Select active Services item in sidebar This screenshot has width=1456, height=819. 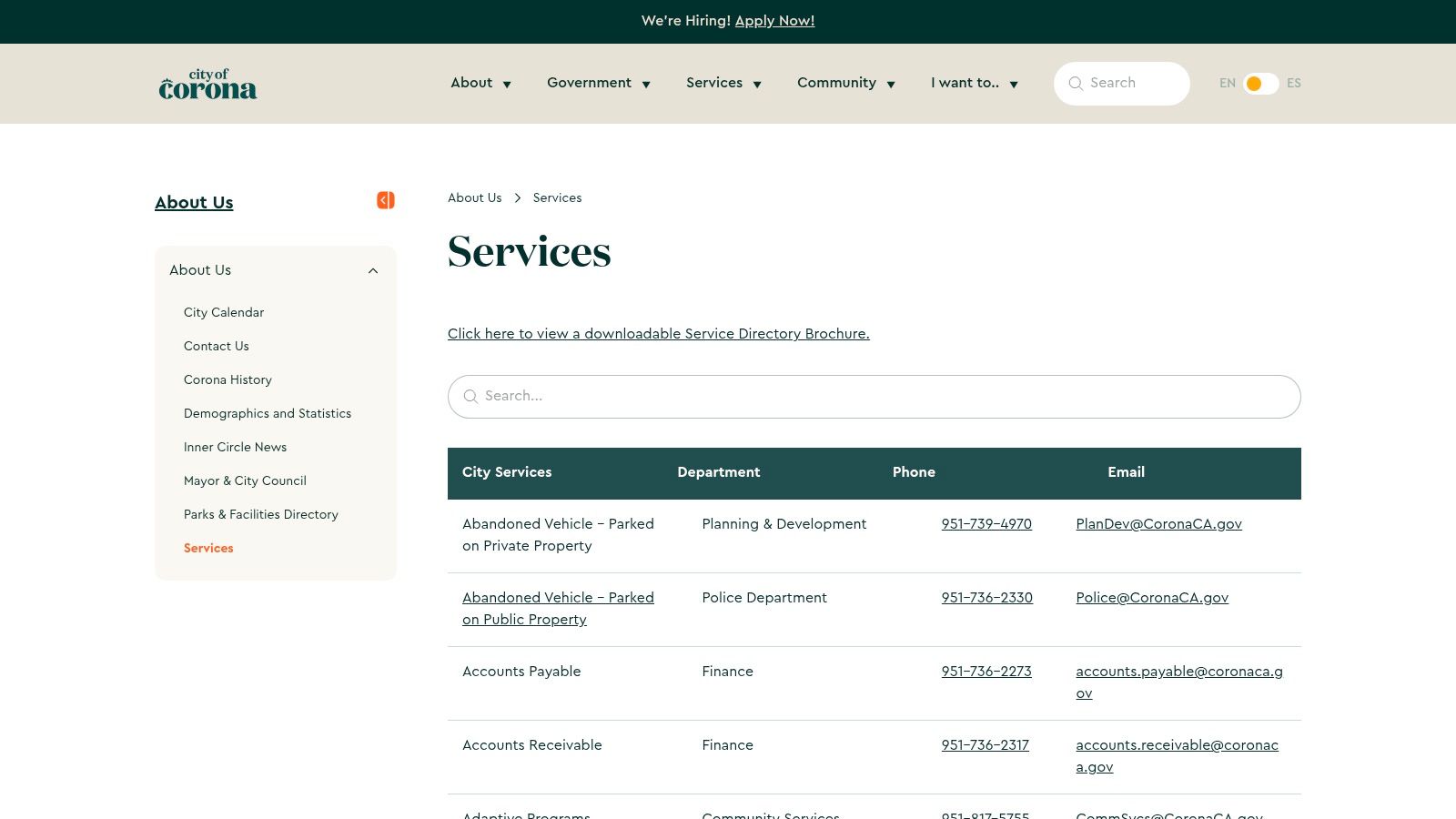[208, 548]
